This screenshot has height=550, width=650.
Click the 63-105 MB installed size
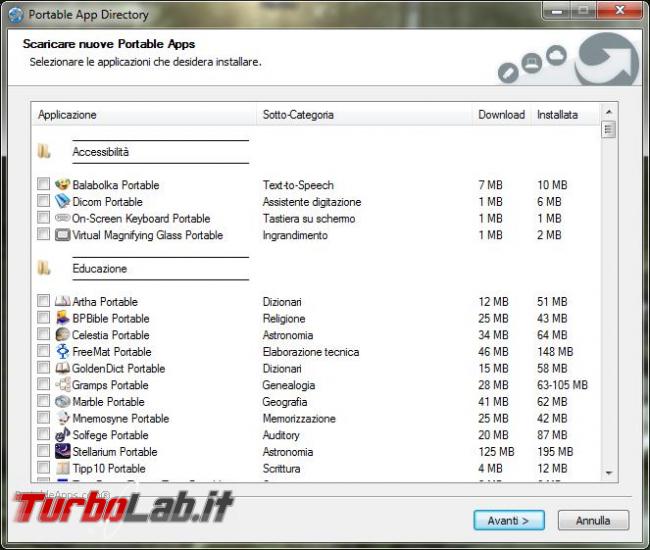coord(563,385)
